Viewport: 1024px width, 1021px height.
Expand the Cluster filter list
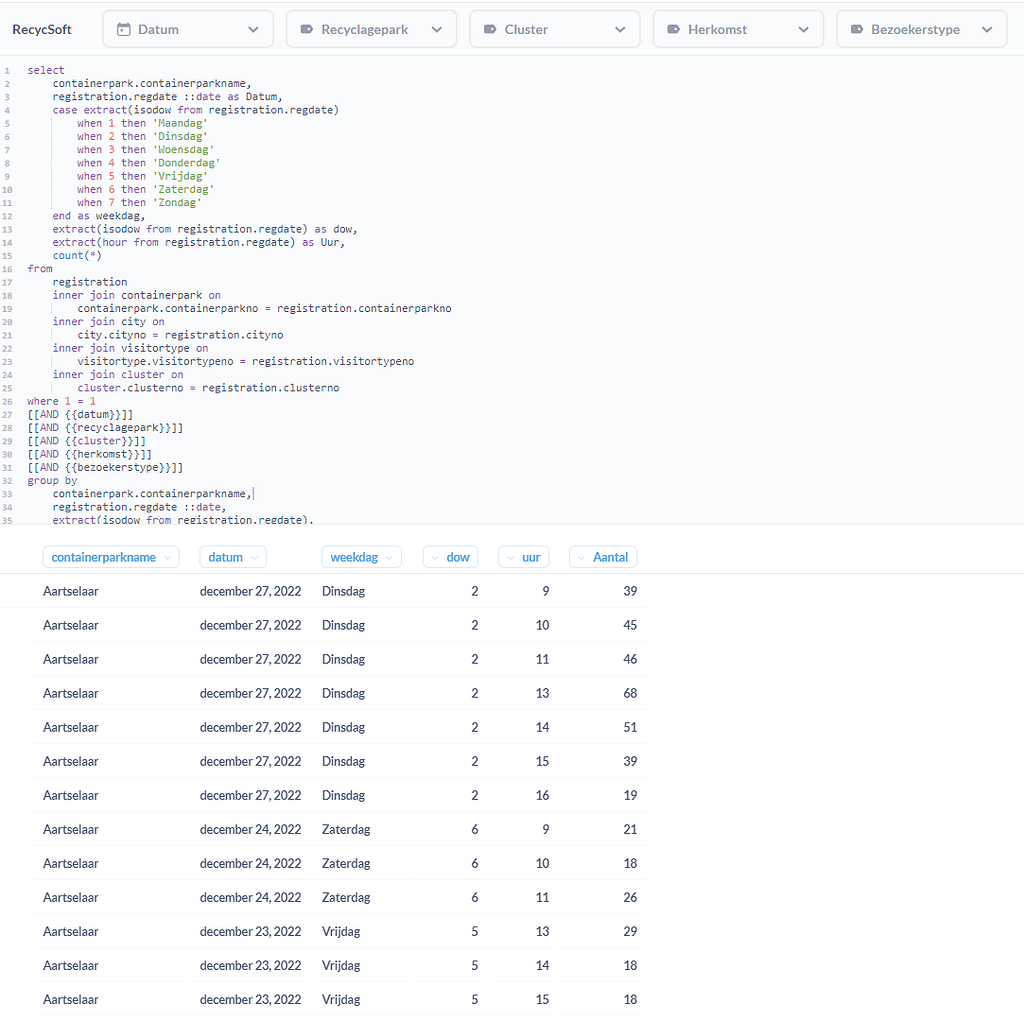coord(620,28)
